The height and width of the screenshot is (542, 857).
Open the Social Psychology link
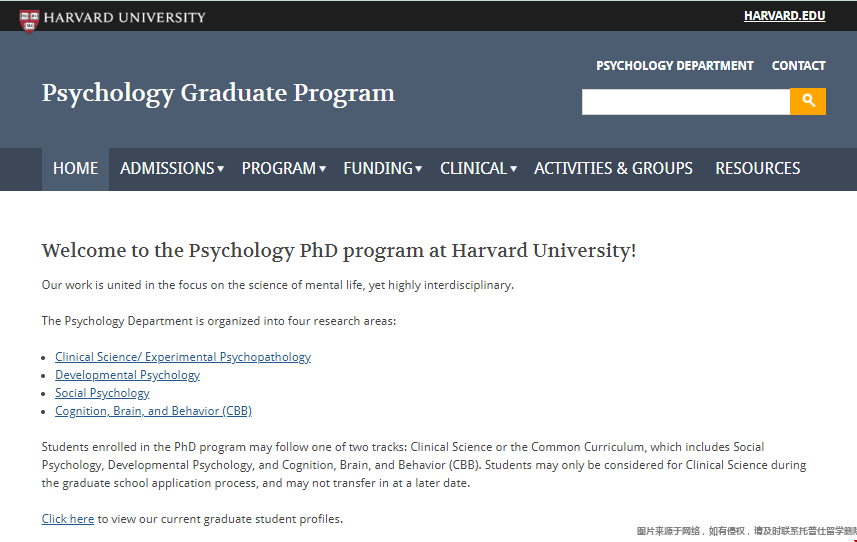(x=102, y=393)
